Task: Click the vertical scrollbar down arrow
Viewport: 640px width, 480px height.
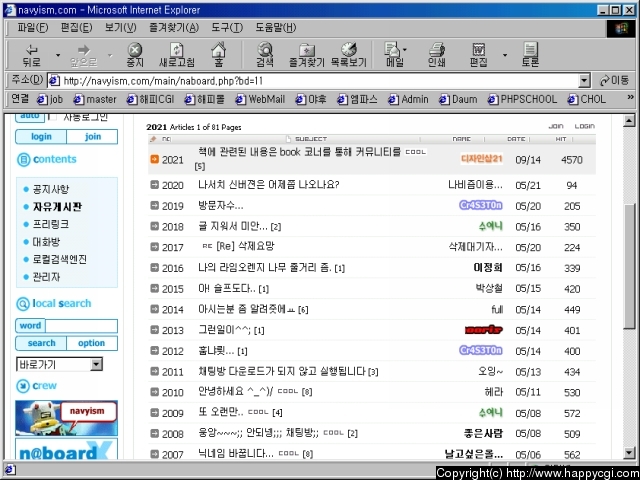Action: pyautogui.click(x=629, y=453)
